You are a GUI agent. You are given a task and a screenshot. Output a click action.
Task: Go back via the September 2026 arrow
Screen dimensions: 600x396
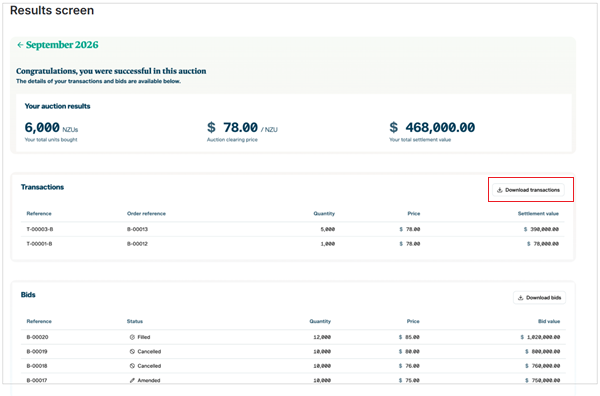click(x=20, y=45)
